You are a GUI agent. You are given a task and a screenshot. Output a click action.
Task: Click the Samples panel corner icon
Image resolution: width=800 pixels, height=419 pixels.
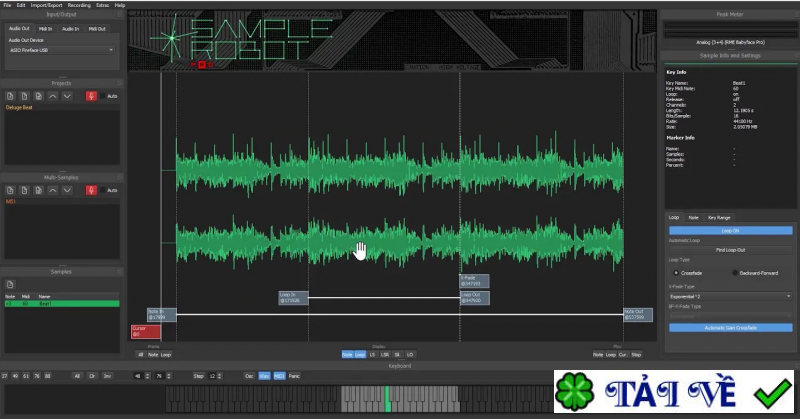120,272
